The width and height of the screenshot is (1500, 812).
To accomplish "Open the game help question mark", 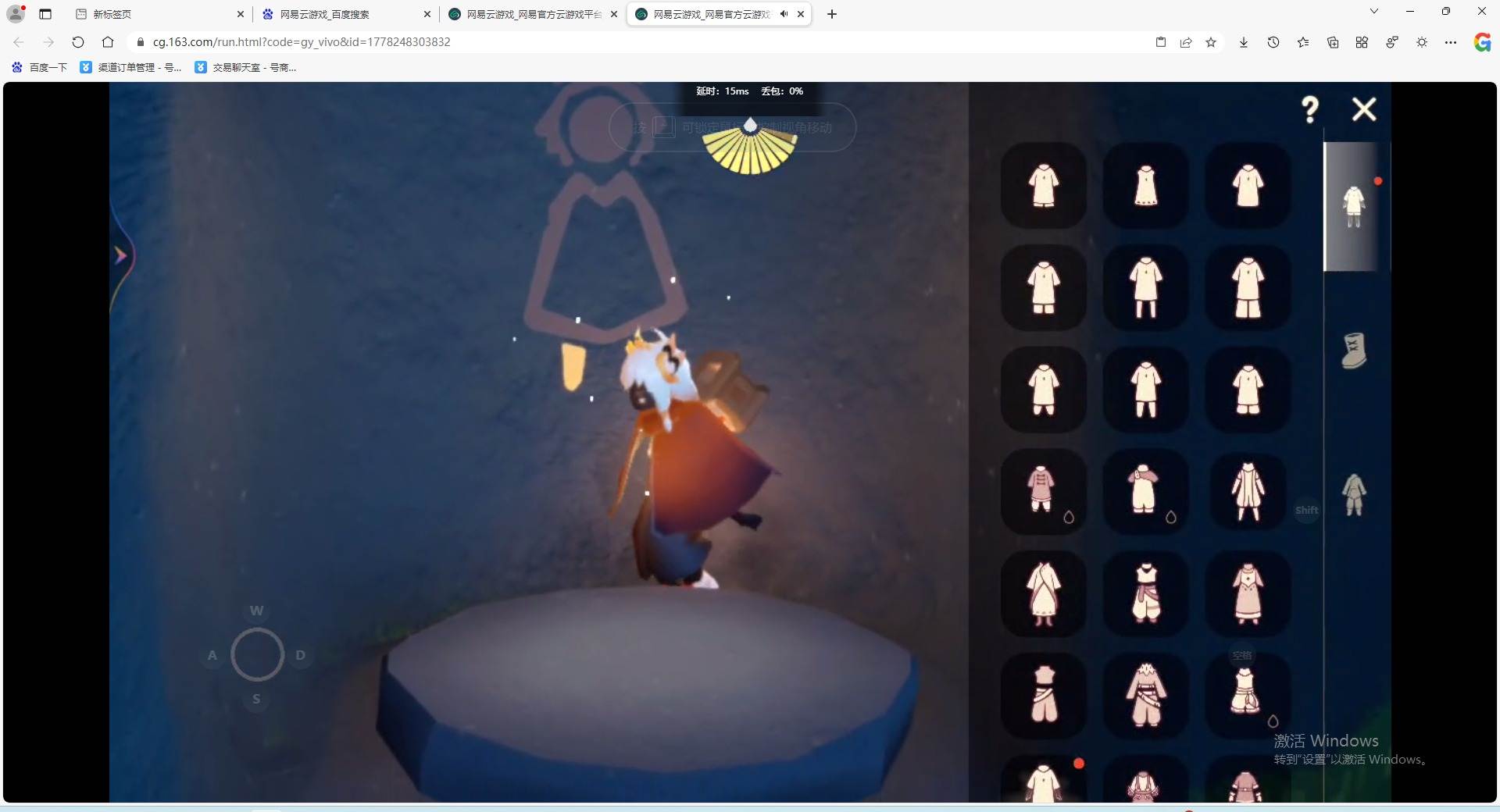I will (1310, 109).
